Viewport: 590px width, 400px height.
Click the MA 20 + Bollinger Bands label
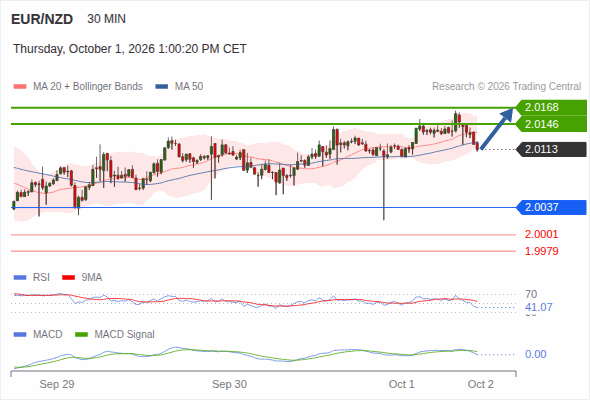point(88,87)
